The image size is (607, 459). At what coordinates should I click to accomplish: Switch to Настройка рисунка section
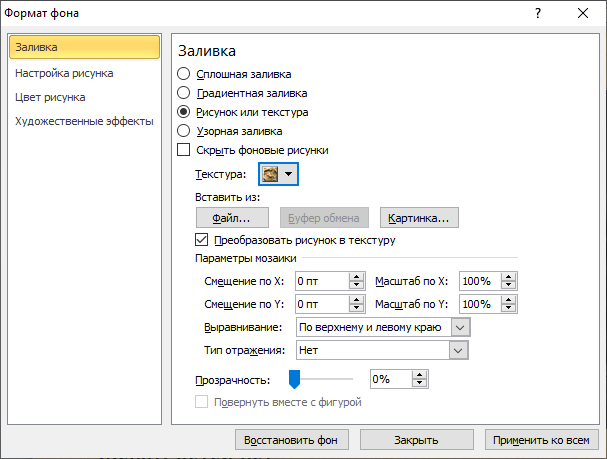tap(64, 73)
